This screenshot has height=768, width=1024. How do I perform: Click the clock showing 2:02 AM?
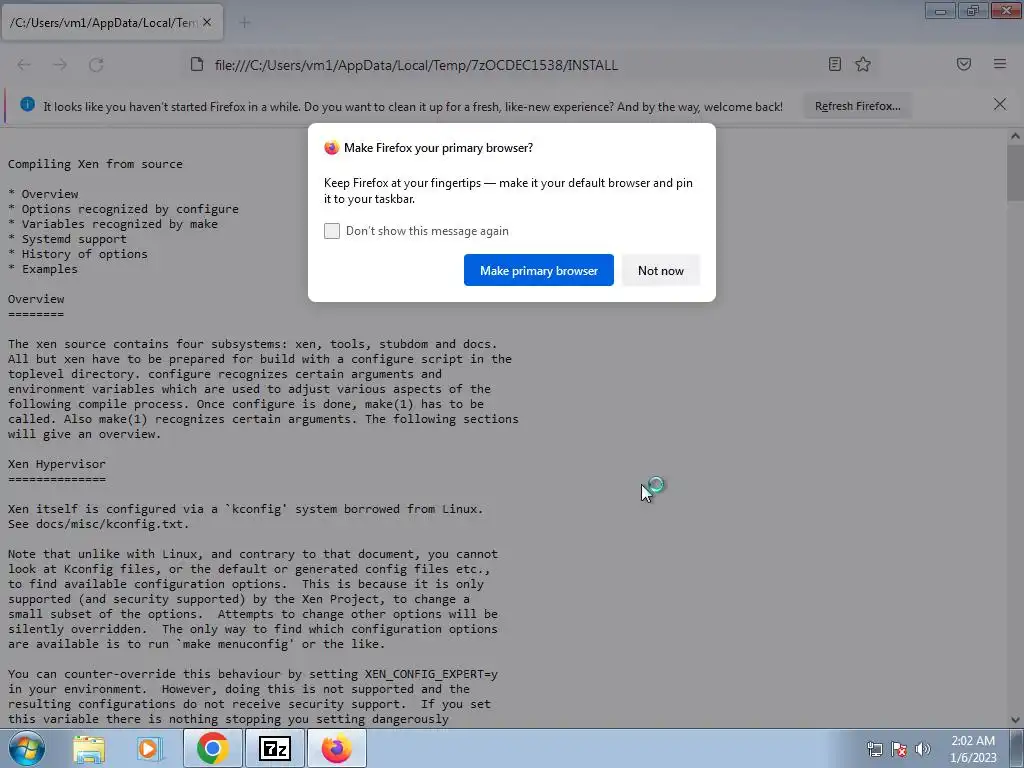pos(973,741)
